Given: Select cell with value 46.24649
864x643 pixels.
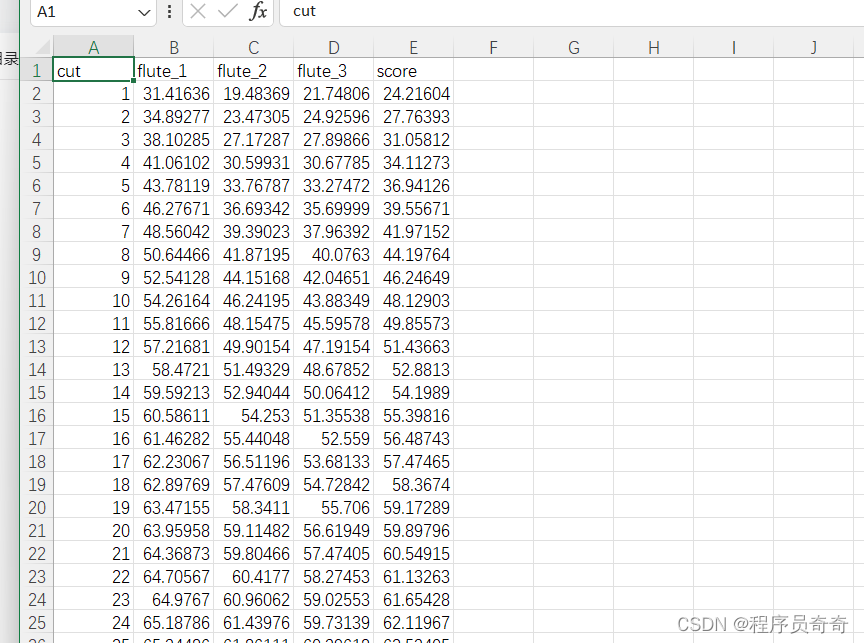Looking at the screenshot, I should 413,277.
